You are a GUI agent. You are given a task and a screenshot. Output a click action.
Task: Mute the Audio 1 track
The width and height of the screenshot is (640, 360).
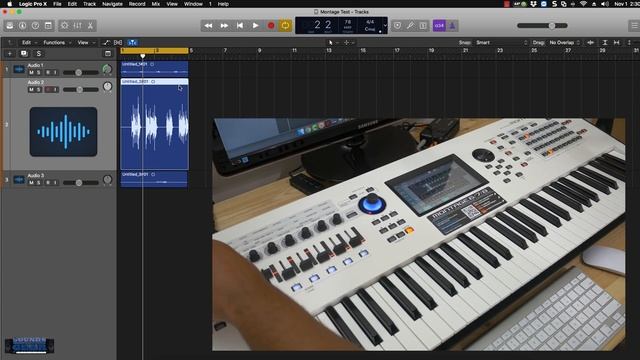tap(31, 73)
